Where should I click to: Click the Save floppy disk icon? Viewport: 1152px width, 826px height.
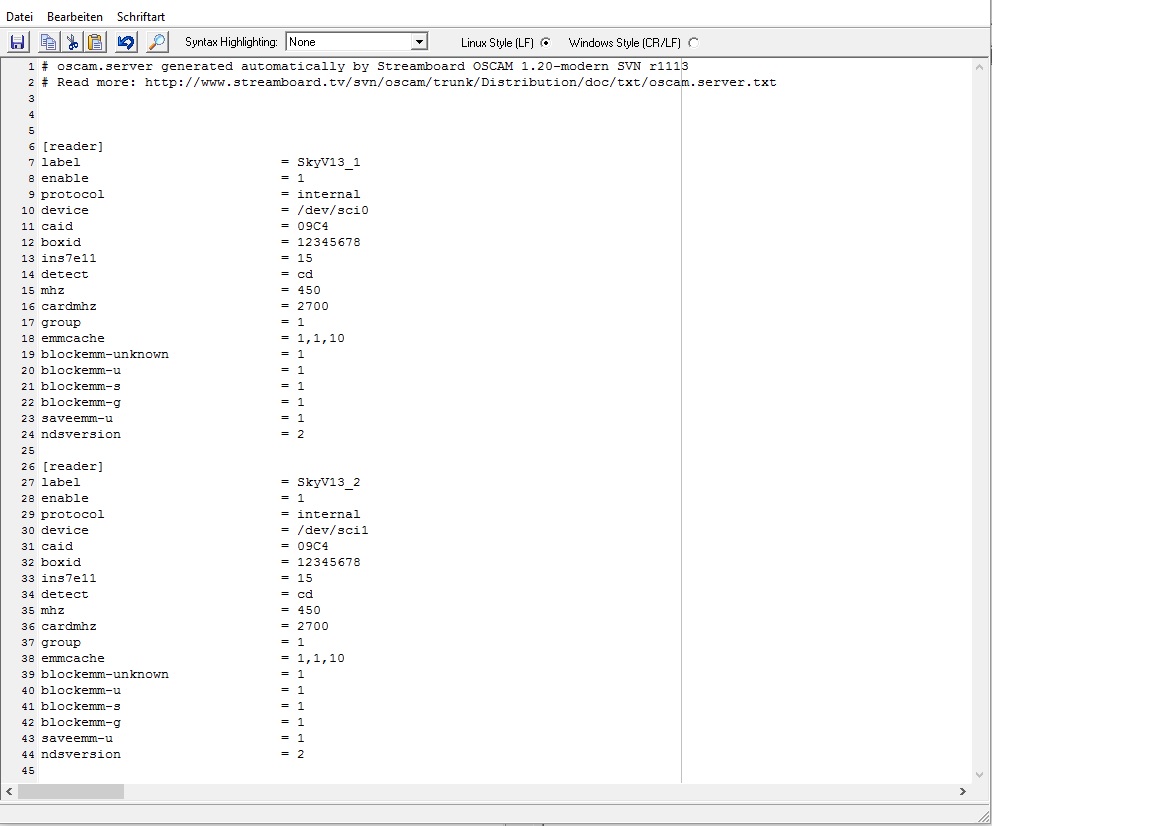click(18, 42)
